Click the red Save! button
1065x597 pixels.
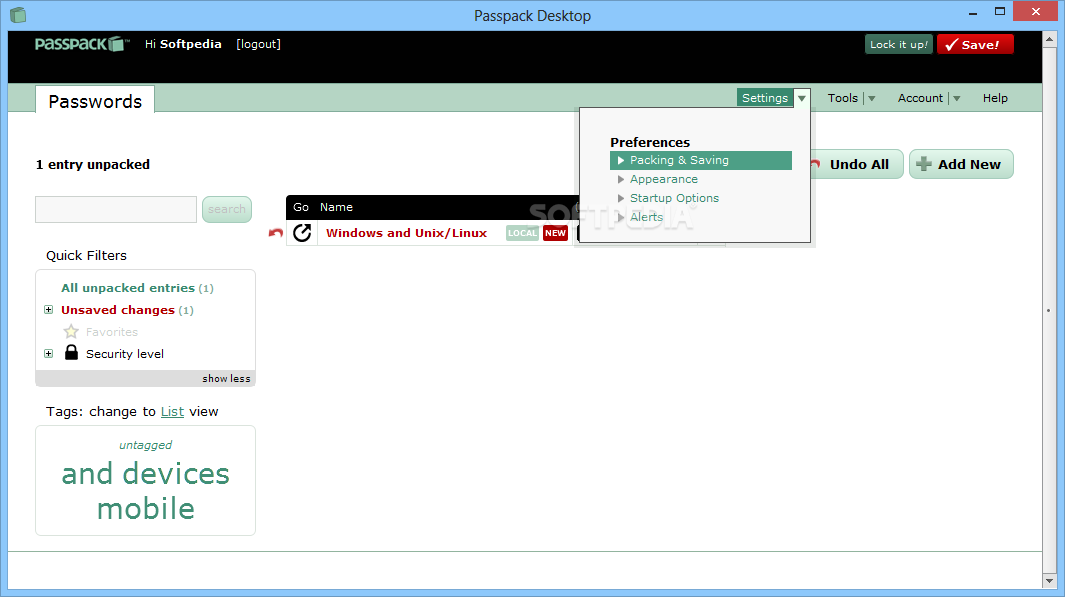click(x=975, y=44)
